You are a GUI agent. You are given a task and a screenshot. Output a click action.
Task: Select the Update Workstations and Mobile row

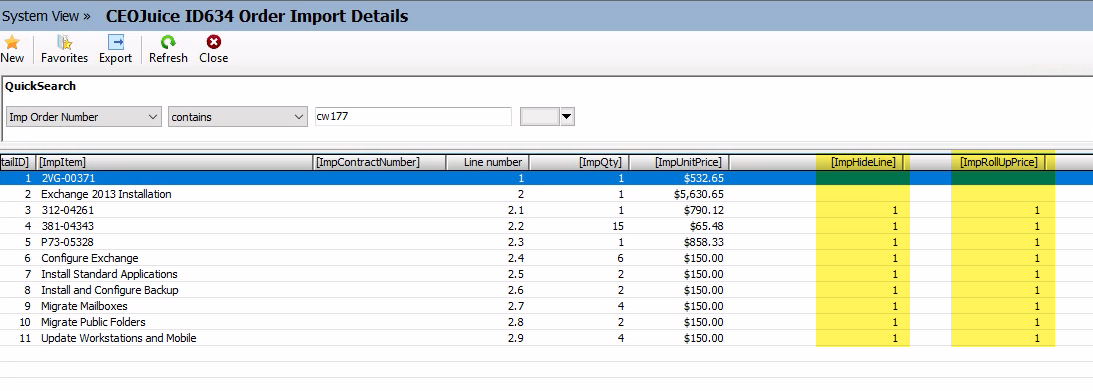[x=546, y=339]
